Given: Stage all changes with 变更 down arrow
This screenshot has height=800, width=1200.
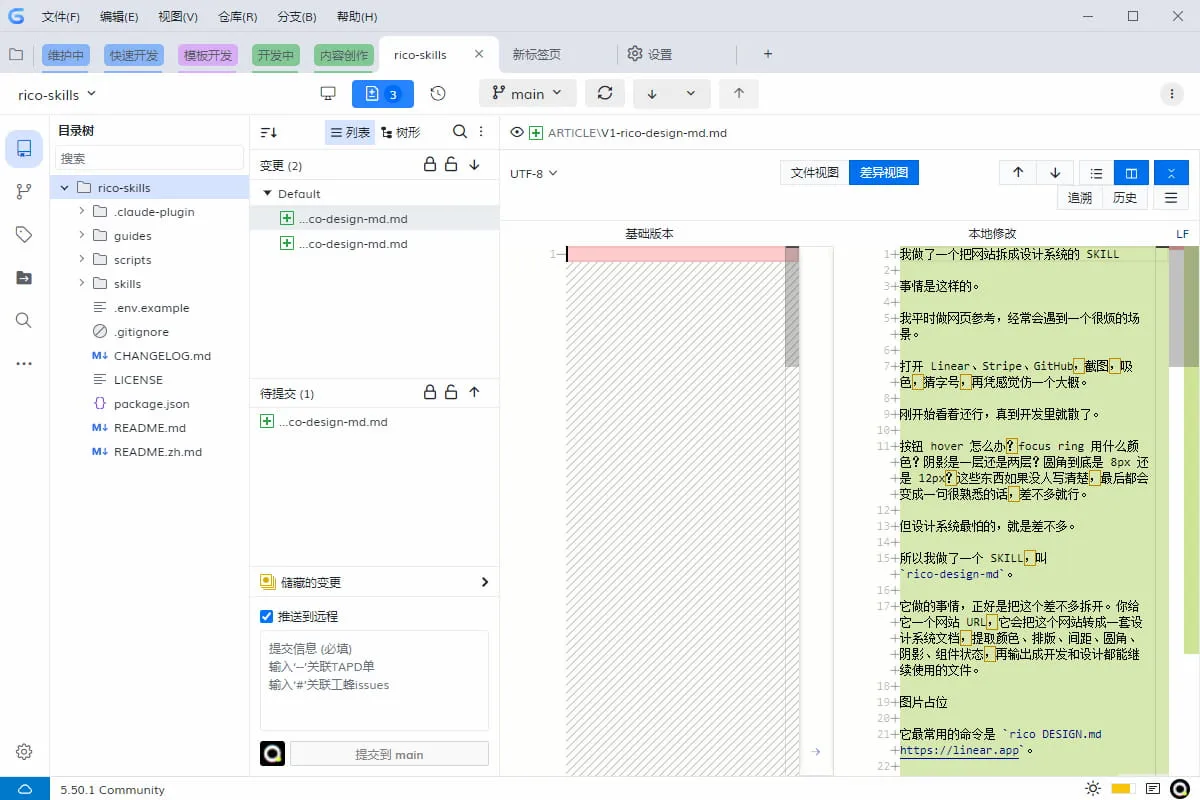Looking at the screenshot, I should click(x=474, y=165).
